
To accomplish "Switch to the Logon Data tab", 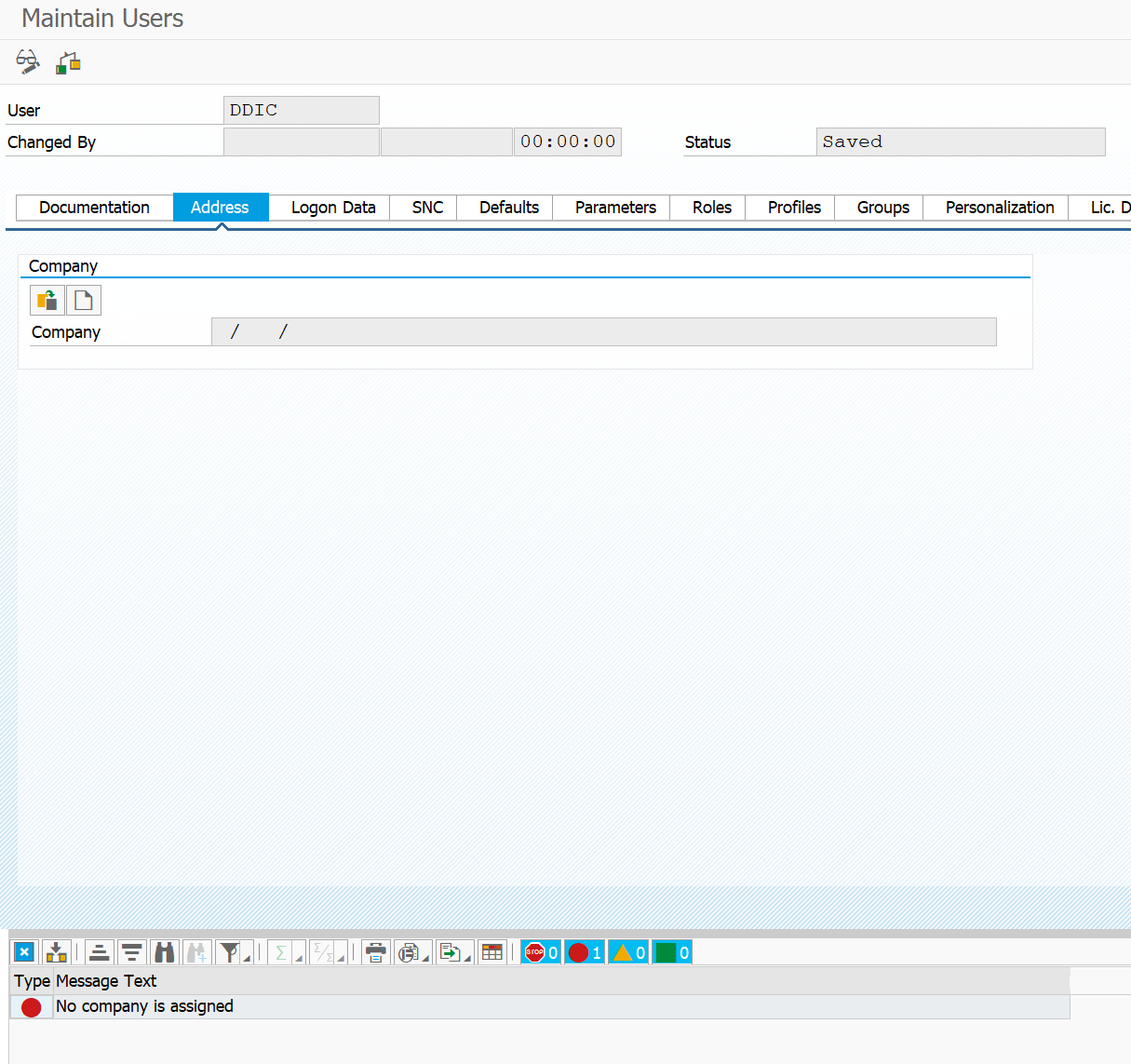I will tap(333, 208).
